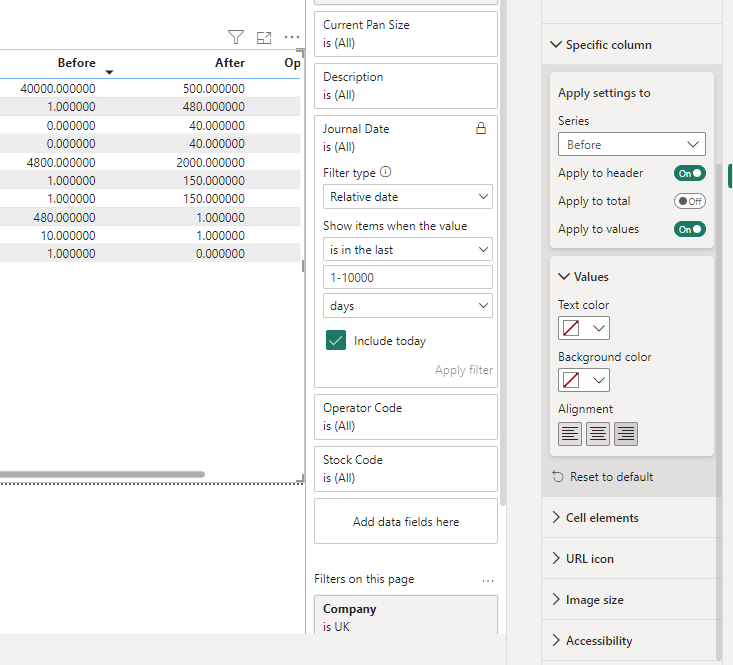Click table horizontal scrollbar

coord(102,474)
